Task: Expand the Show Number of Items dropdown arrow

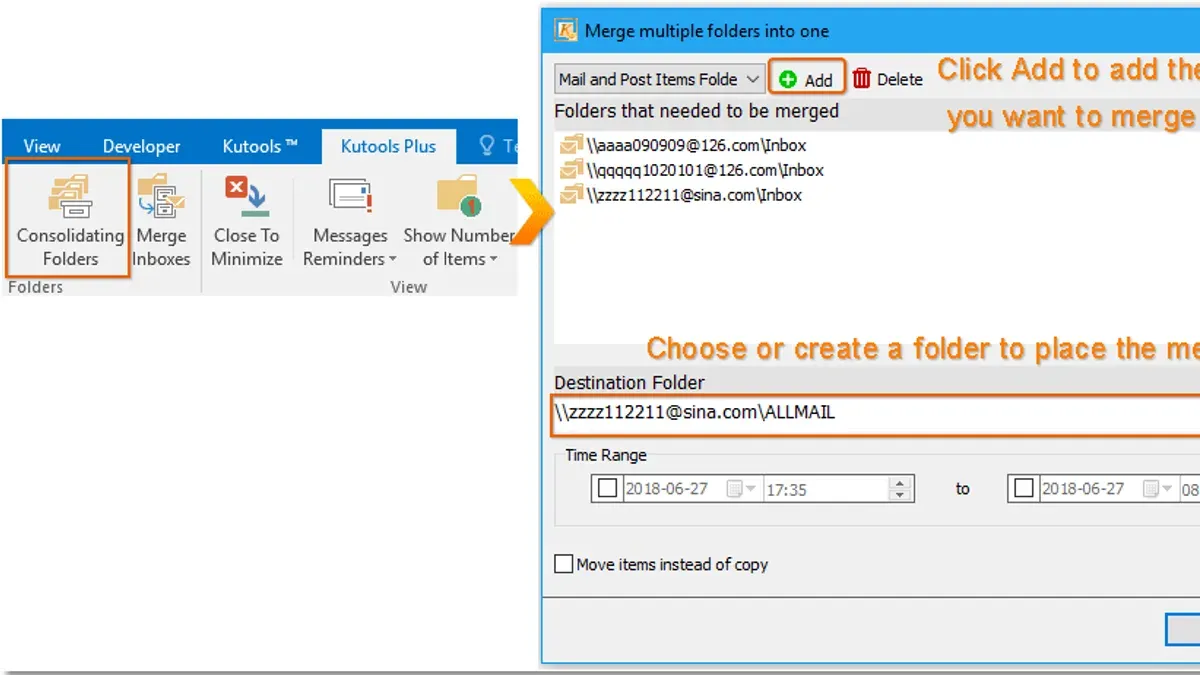Action: click(494, 260)
